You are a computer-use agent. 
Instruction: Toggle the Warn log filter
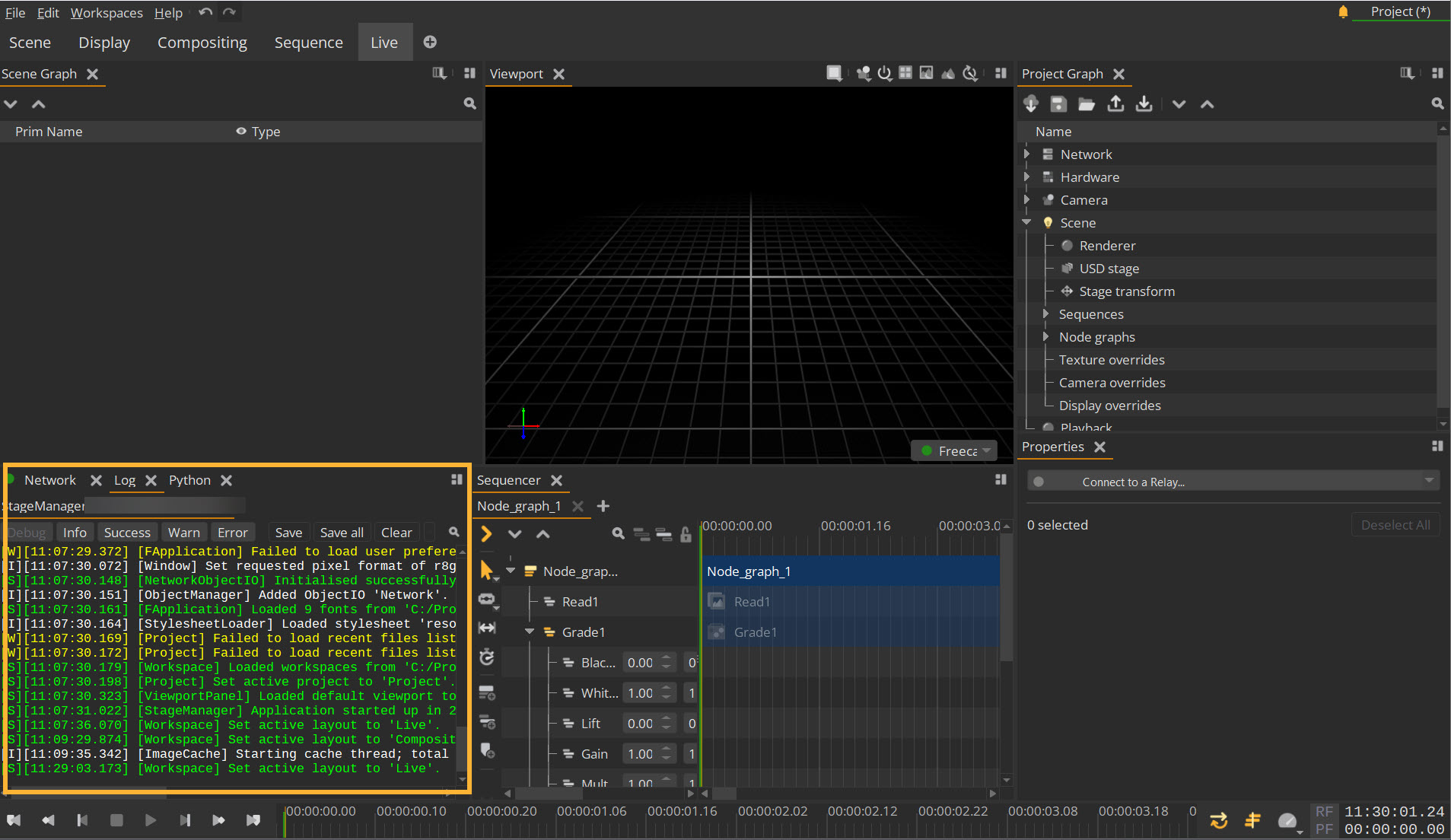pyautogui.click(x=183, y=533)
